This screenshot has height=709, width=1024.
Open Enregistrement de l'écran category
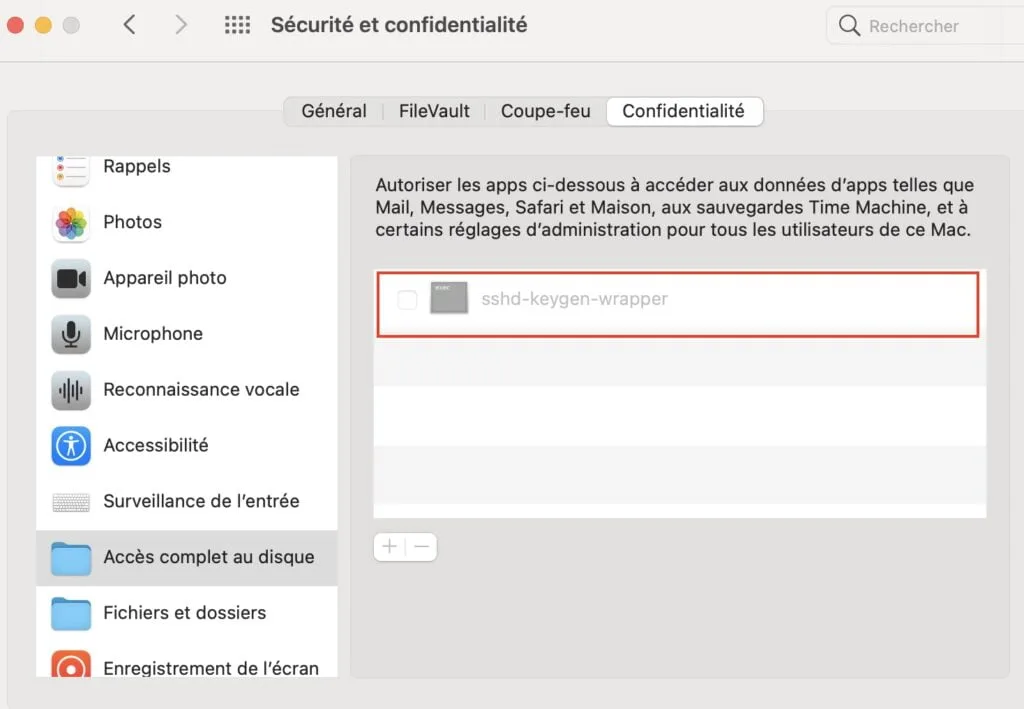(210, 668)
